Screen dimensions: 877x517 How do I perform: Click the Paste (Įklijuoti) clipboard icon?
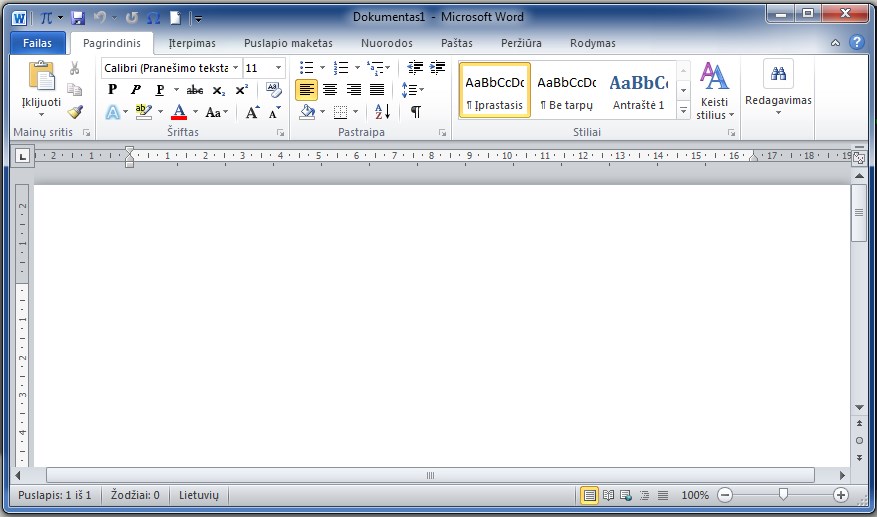pyautogui.click(x=41, y=76)
